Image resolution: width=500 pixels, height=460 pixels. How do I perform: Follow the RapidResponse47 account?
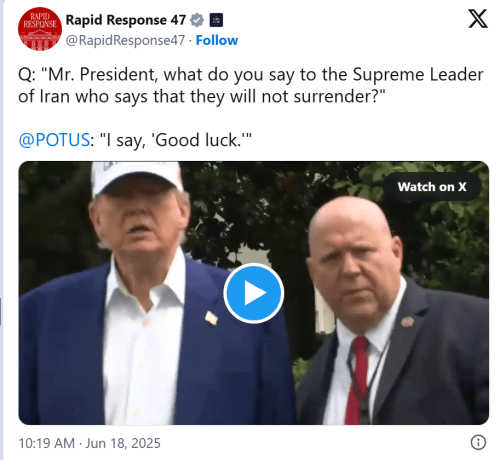point(217,40)
